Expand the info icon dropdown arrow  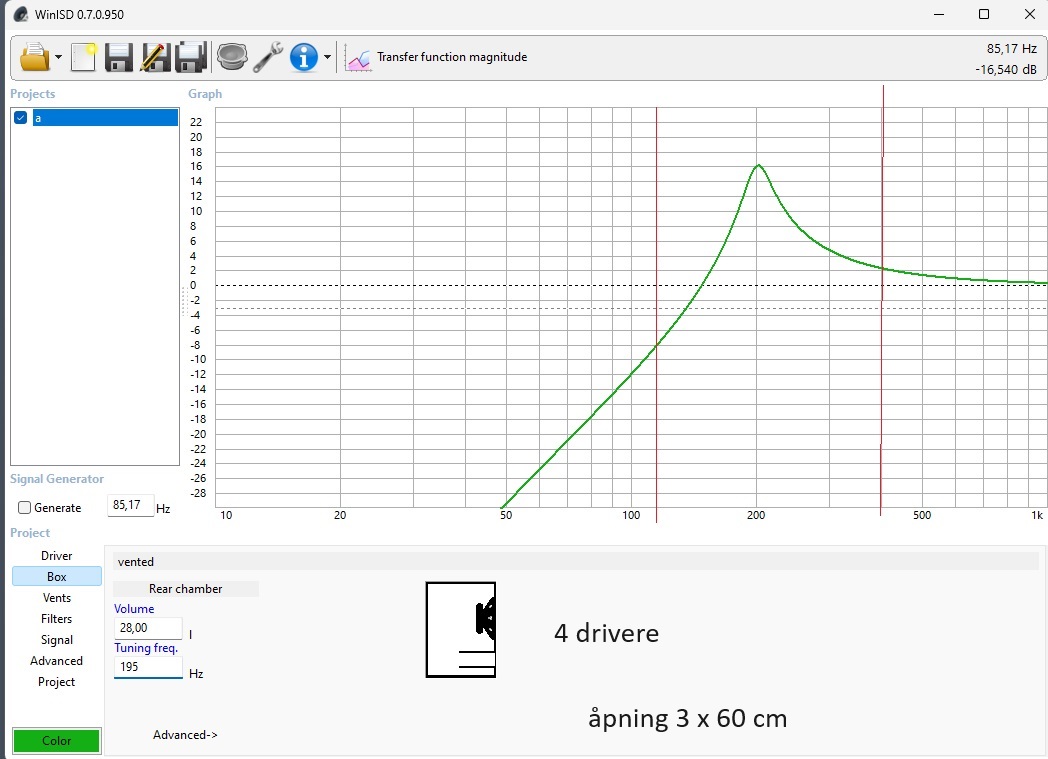tap(327, 57)
